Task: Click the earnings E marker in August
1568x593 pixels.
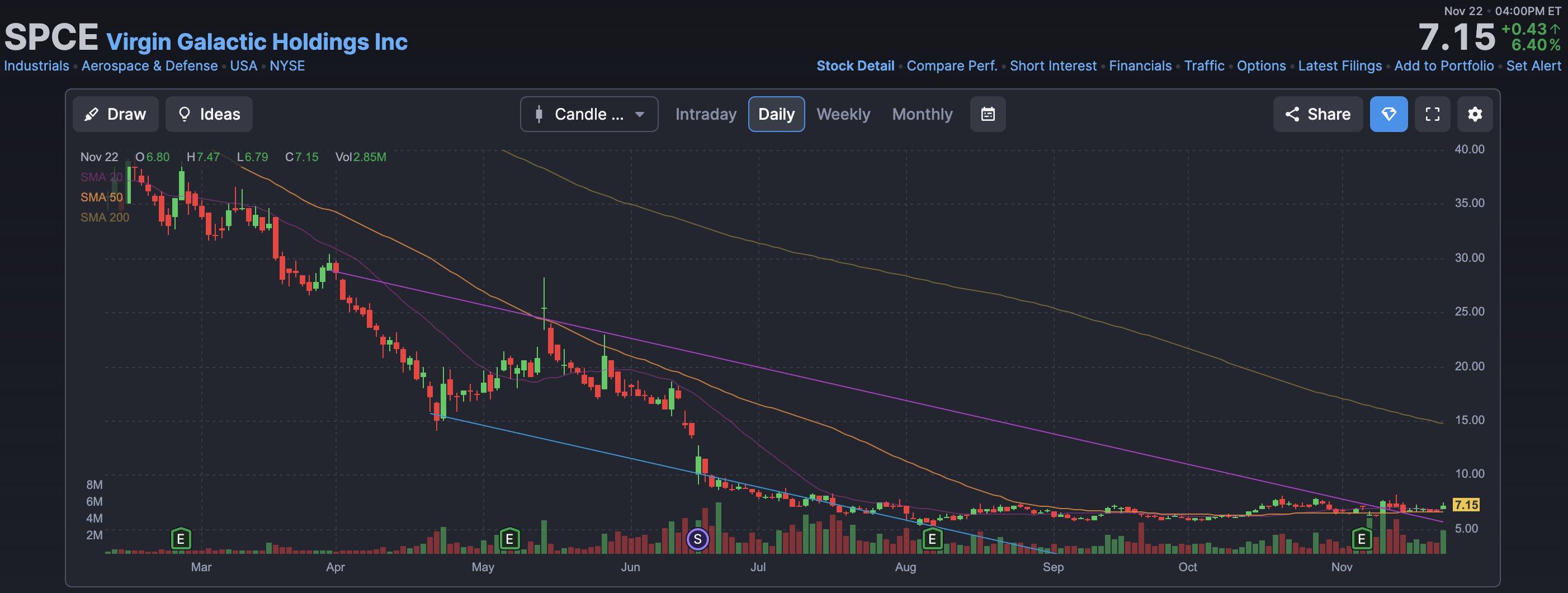Action: [932, 539]
